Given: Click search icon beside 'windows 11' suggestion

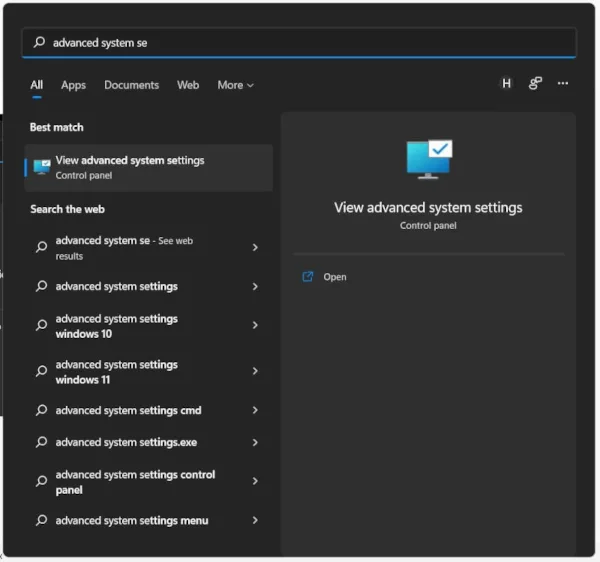Looking at the screenshot, I should pyautogui.click(x=41, y=371).
